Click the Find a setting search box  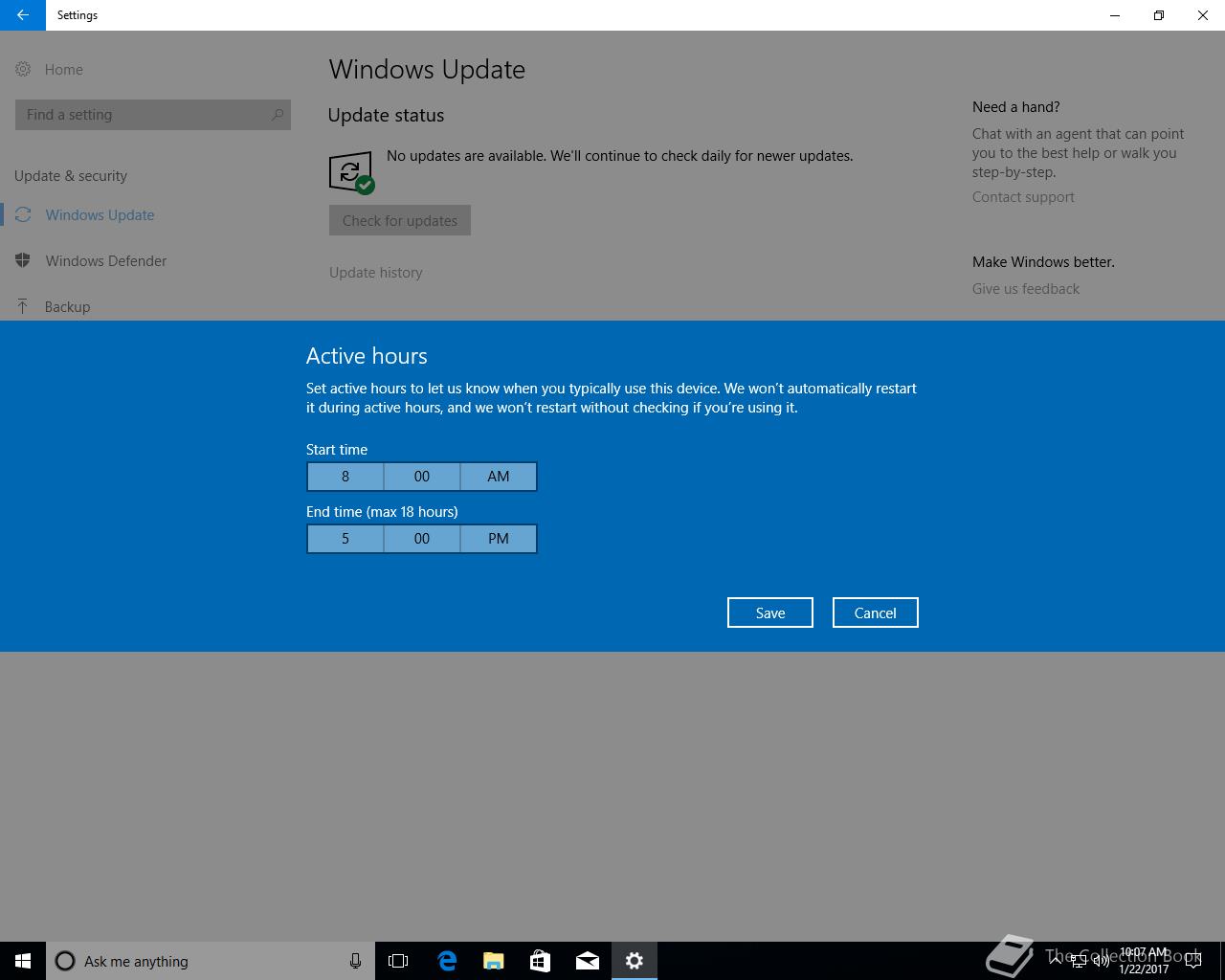coord(153,115)
